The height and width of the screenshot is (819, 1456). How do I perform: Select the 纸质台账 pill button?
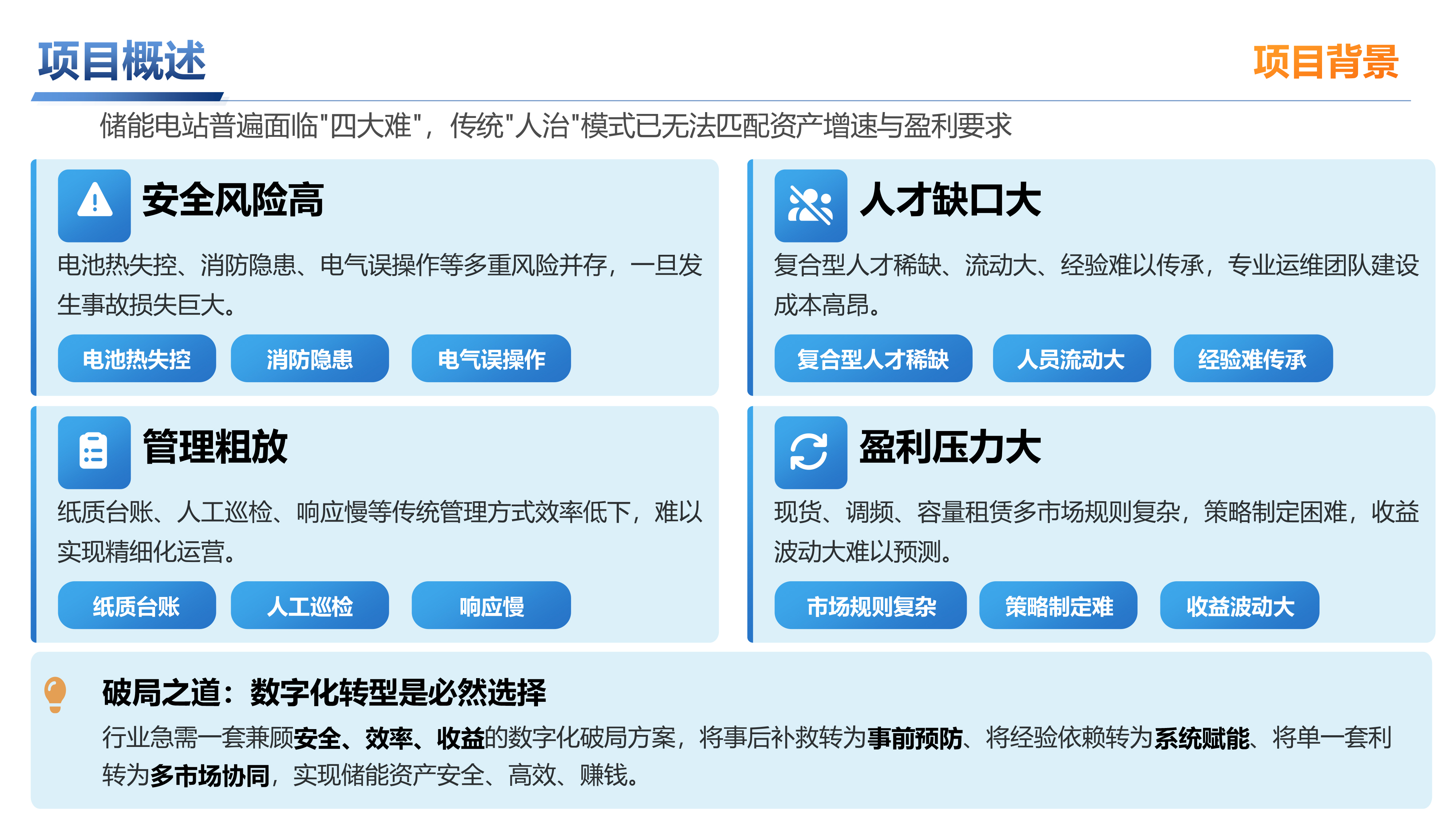click(137, 605)
